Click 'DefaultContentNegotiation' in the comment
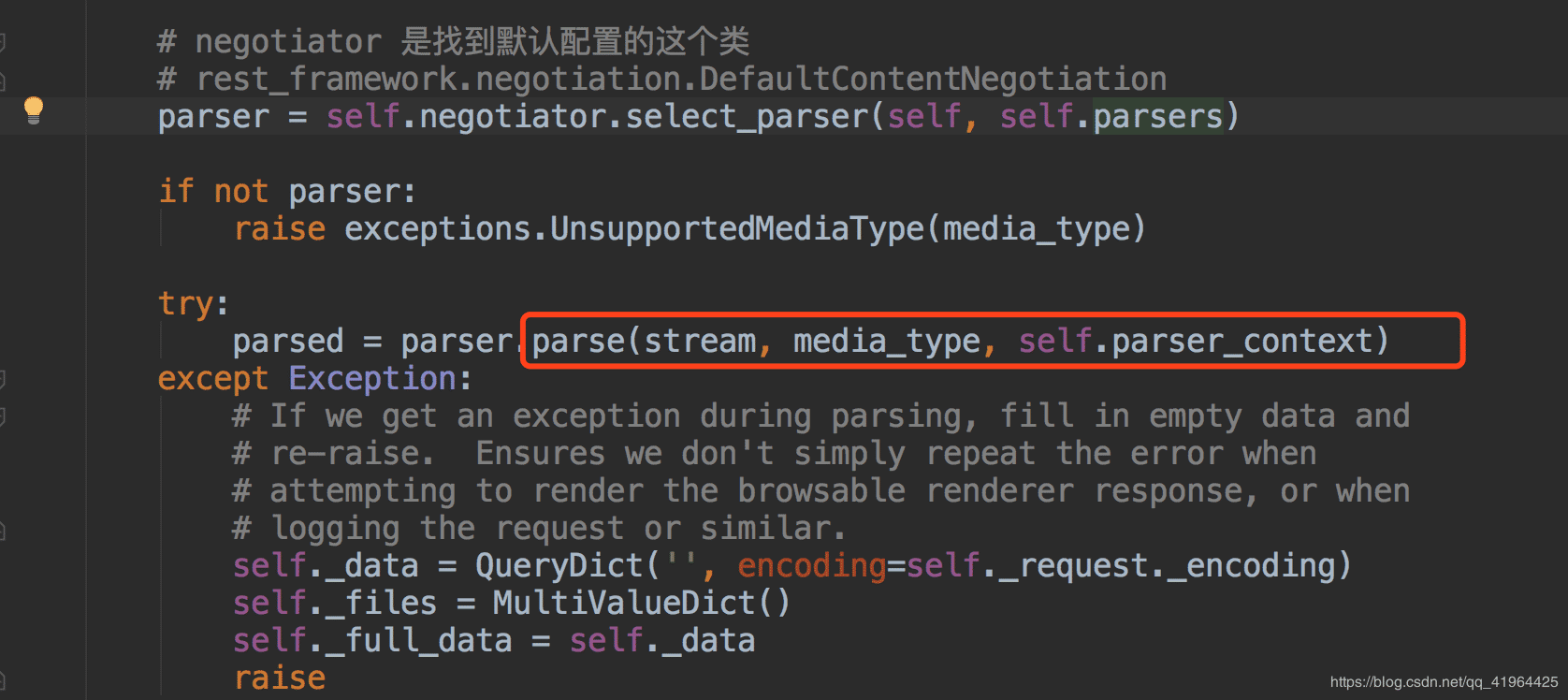 933,80
